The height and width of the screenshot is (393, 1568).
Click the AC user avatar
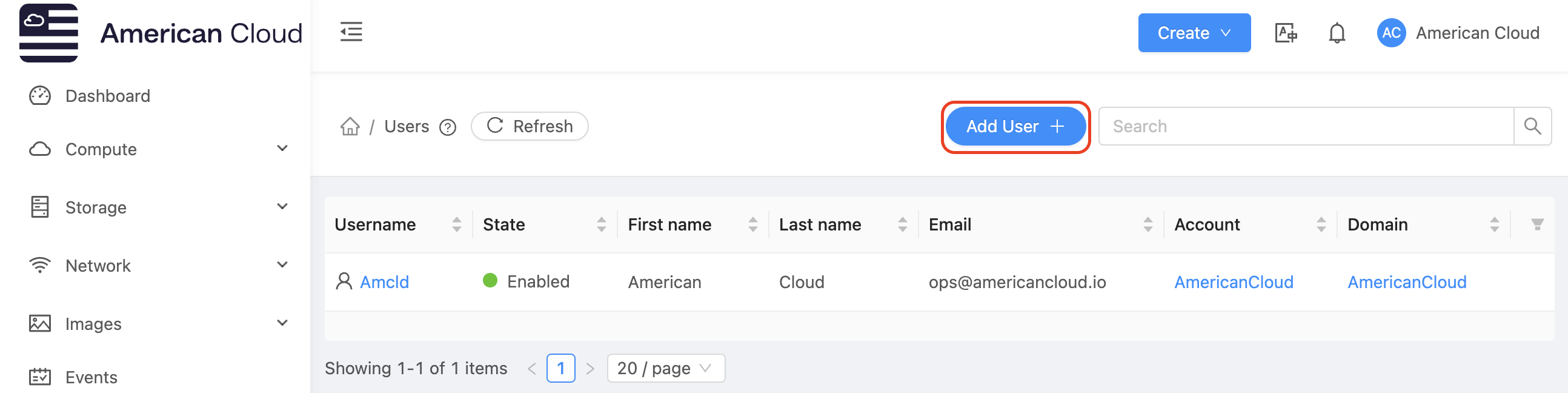coord(1391,33)
